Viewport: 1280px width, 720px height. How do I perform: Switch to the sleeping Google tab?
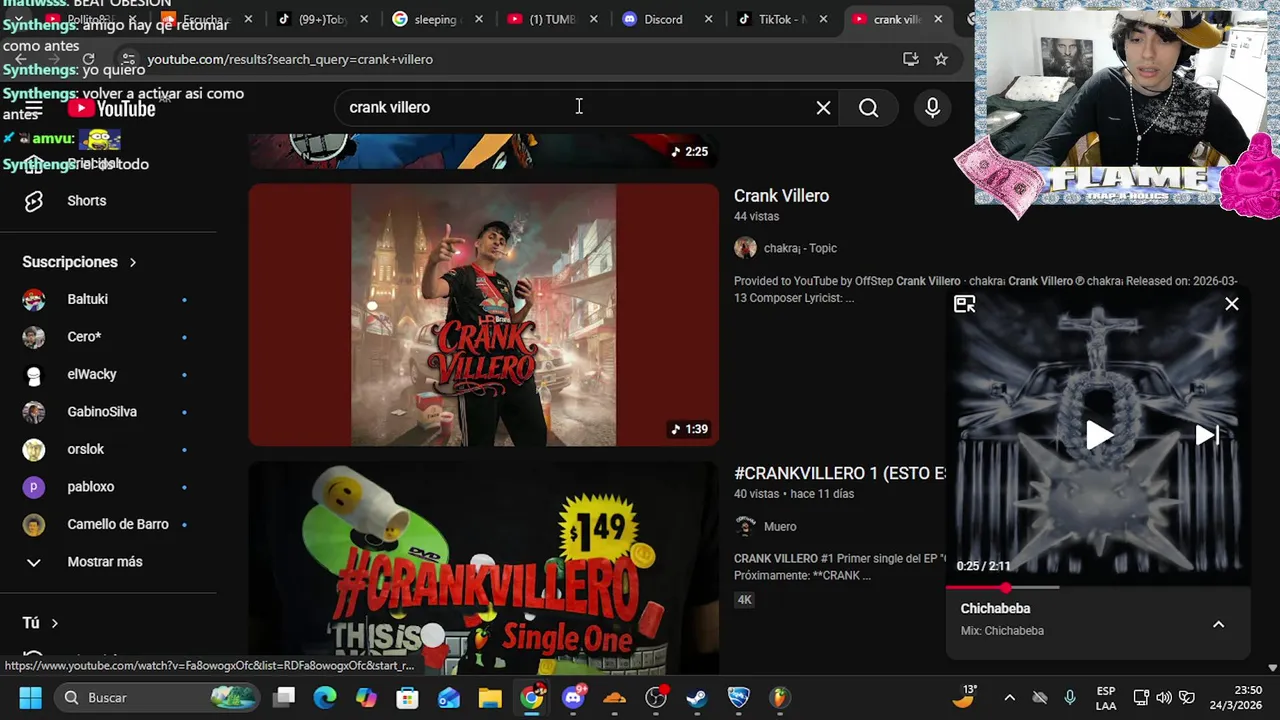(x=435, y=19)
